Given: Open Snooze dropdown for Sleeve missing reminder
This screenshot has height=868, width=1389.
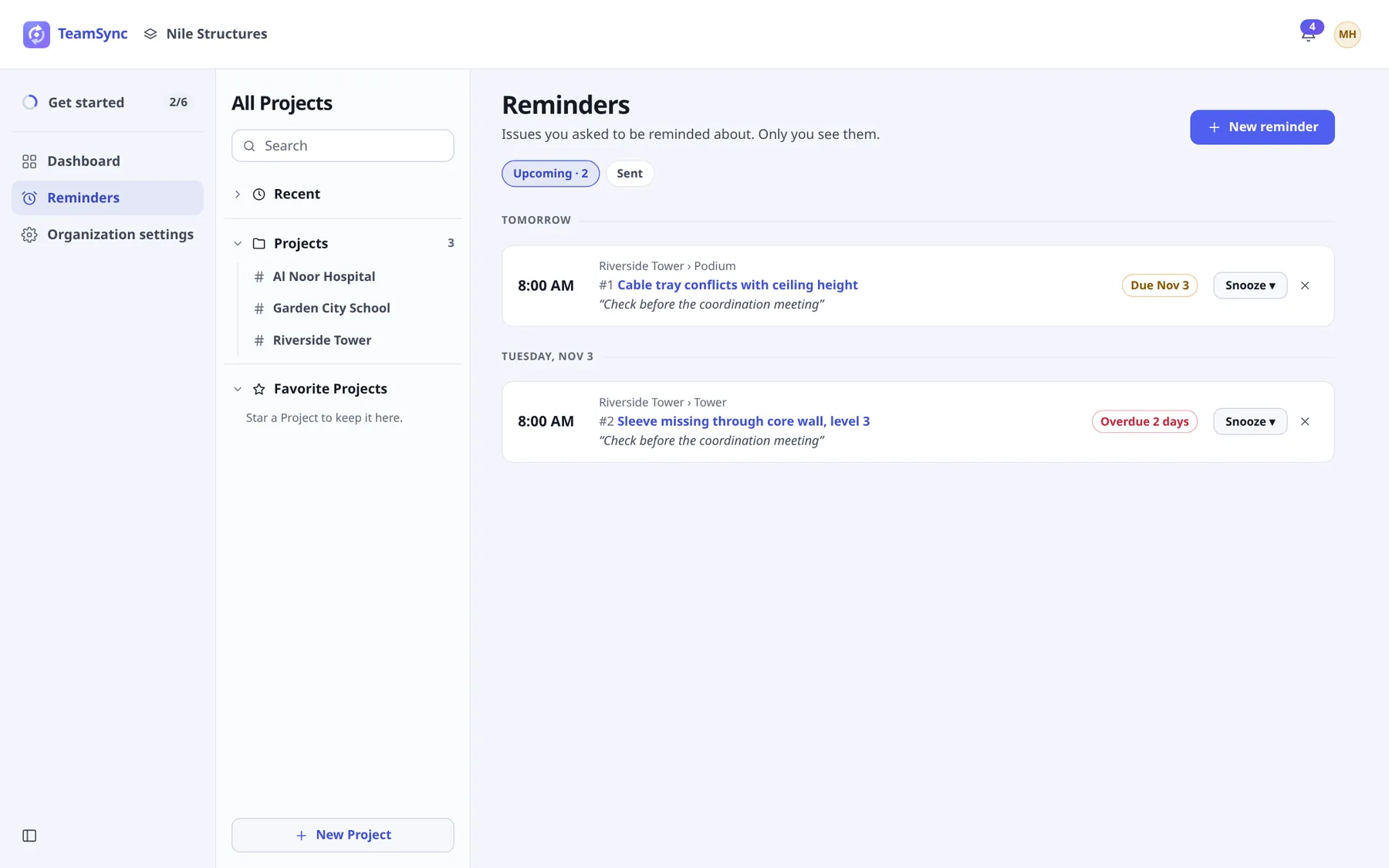Looking at the screenshot, I should point(1250,421).
